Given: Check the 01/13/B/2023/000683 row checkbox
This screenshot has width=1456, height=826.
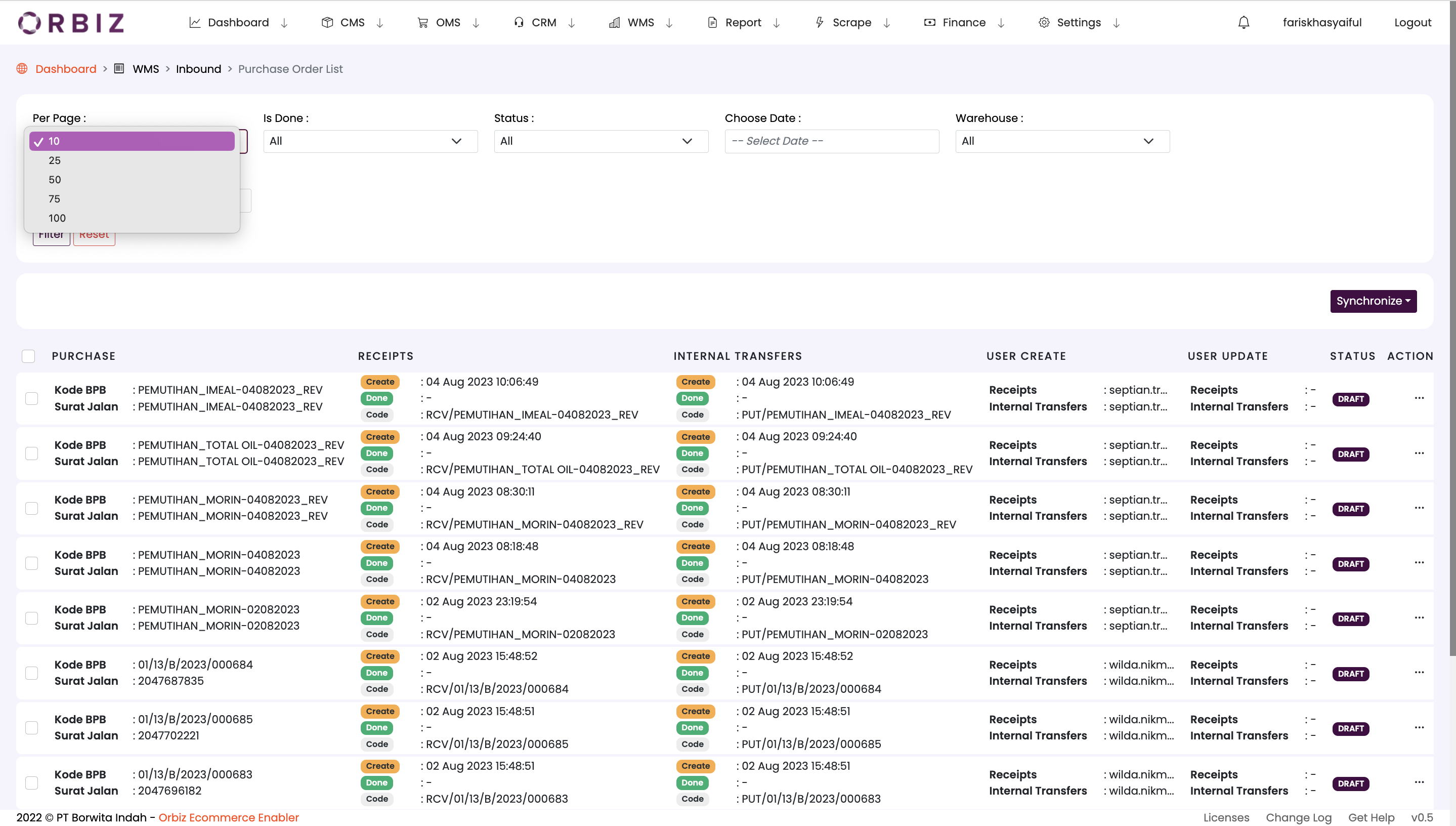Looking at the screenshot, I should pyautogui.click(x=32, y=783).
